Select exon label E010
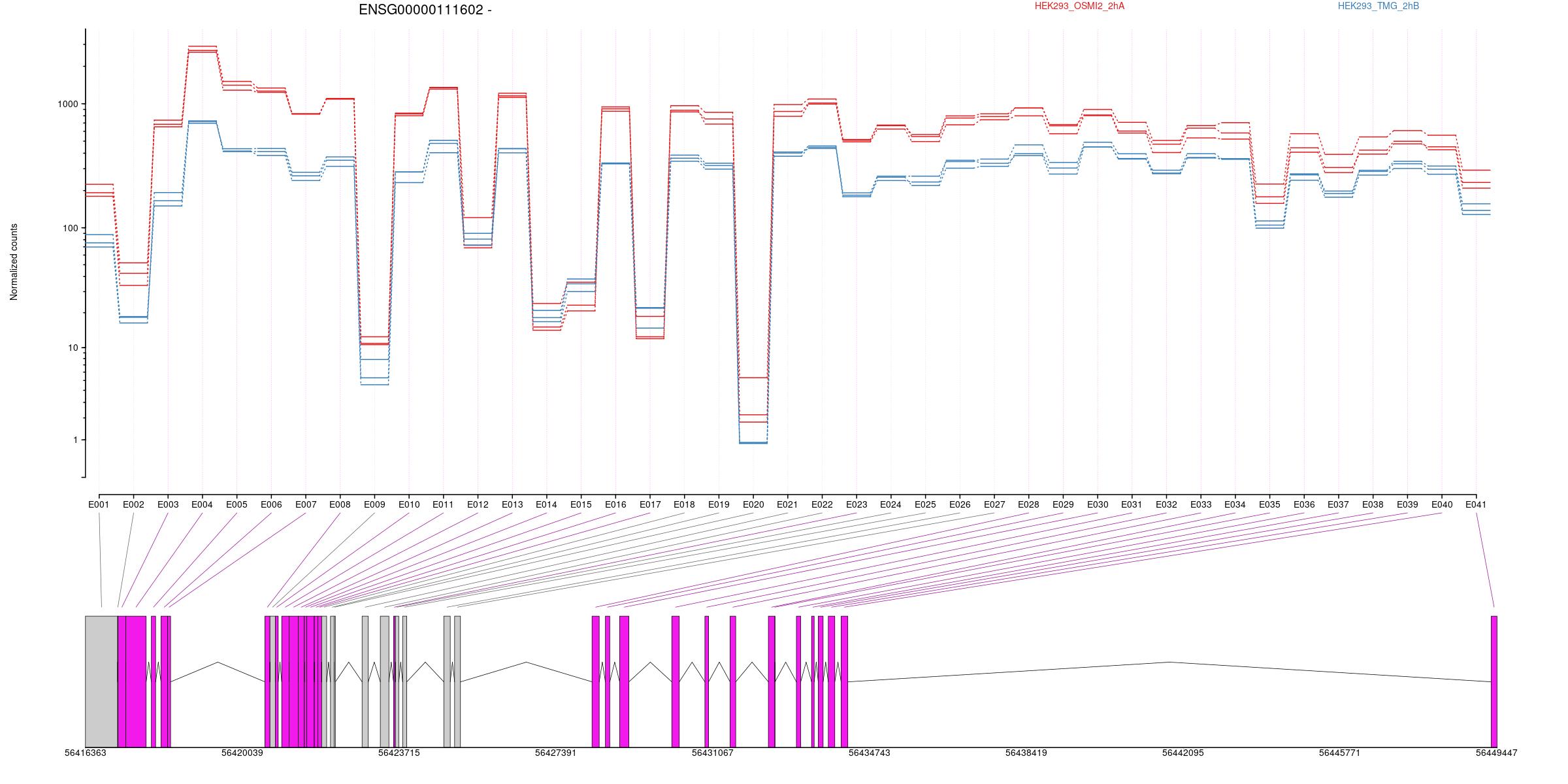This screenshot has width=1568, height=784. pos(409,504)
